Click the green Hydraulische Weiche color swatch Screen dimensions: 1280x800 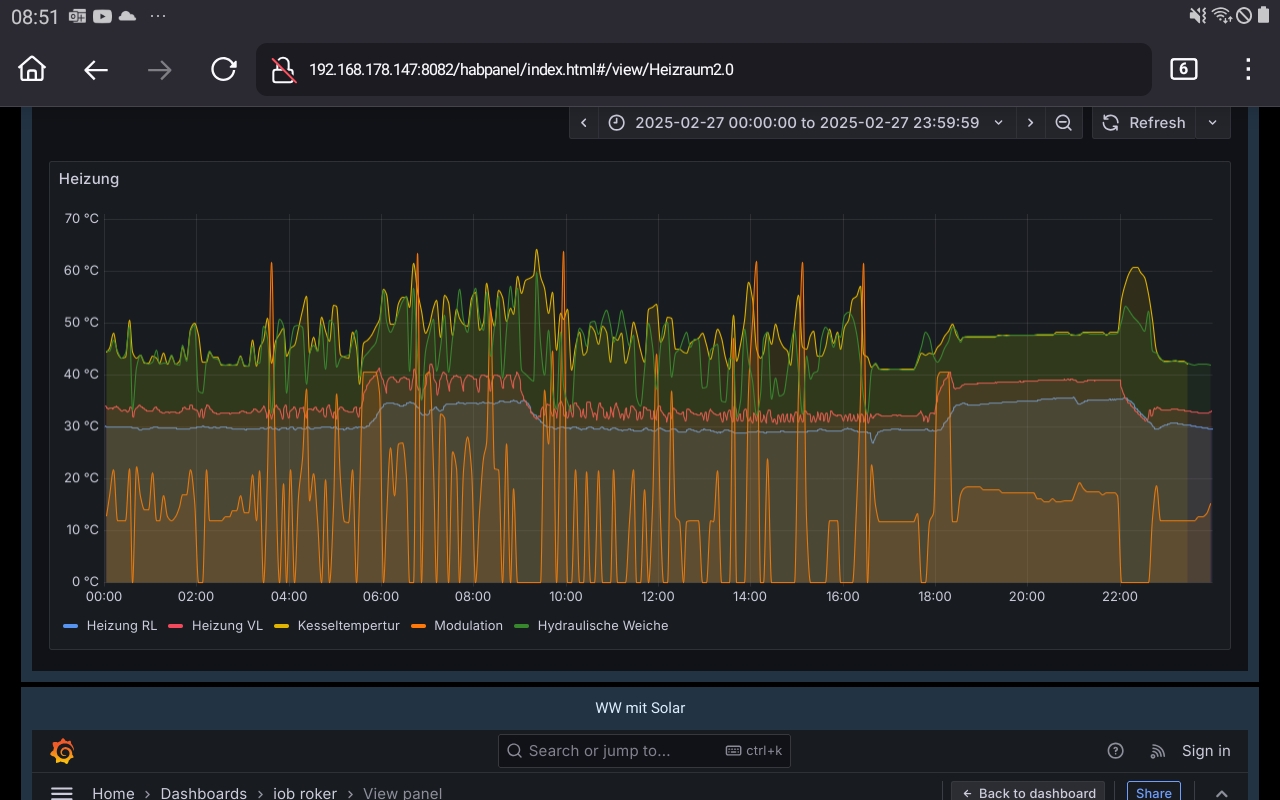pos(521,626)
